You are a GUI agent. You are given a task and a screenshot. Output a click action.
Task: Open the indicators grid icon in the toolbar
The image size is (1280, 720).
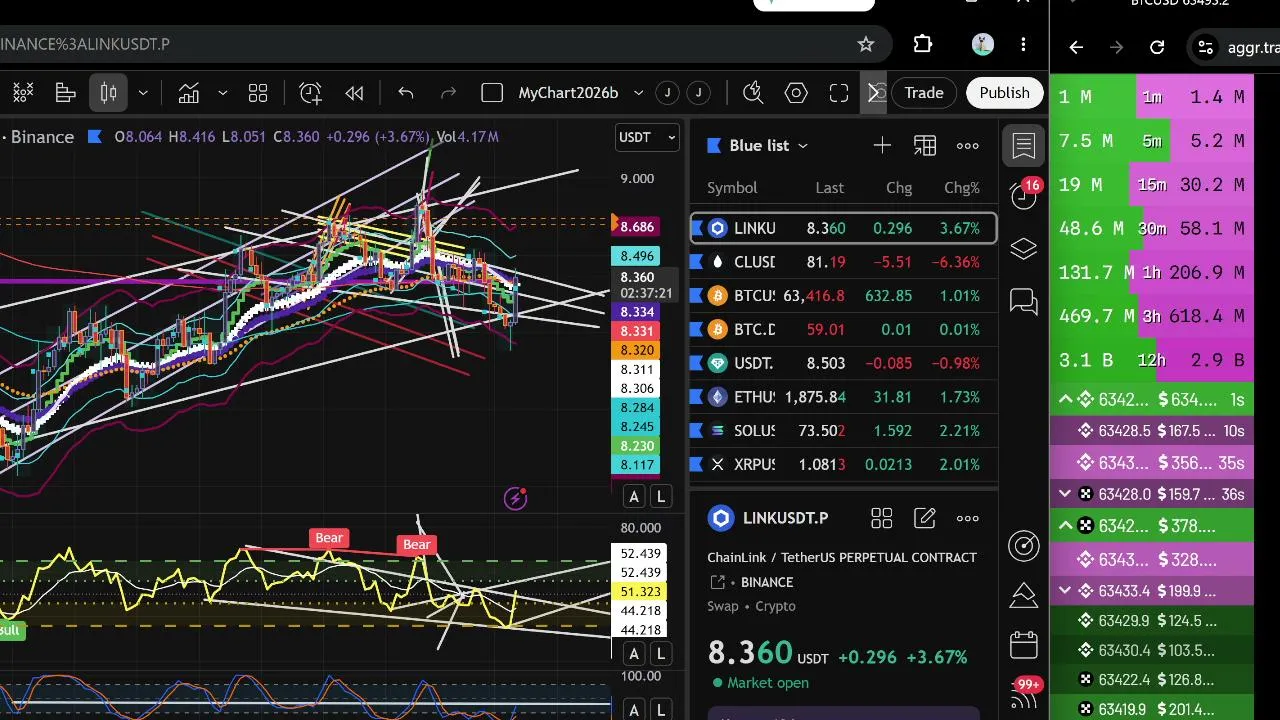tap(22, 93)
